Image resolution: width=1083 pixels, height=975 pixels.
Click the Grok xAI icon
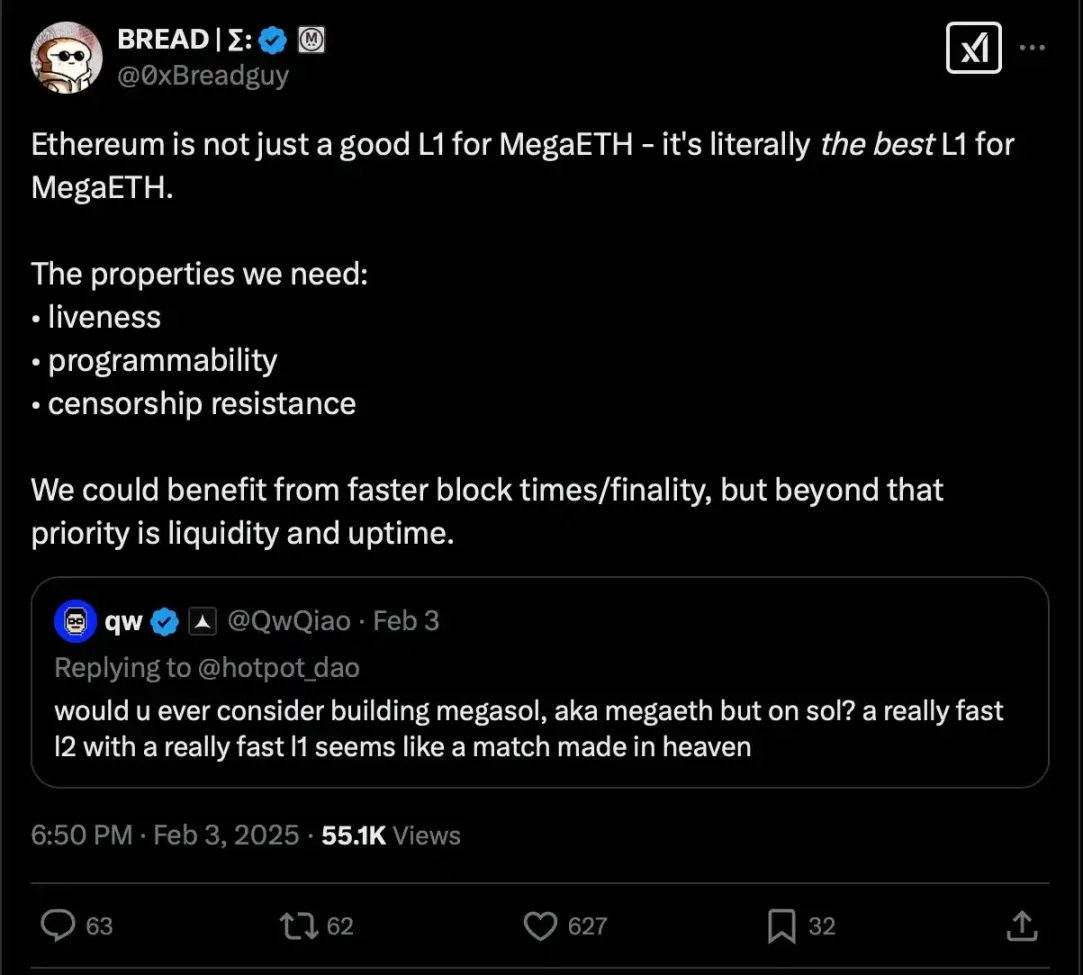coord(973,48)
